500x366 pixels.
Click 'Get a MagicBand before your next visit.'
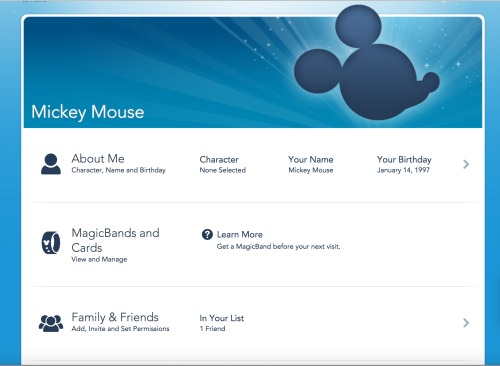(278, 247)
